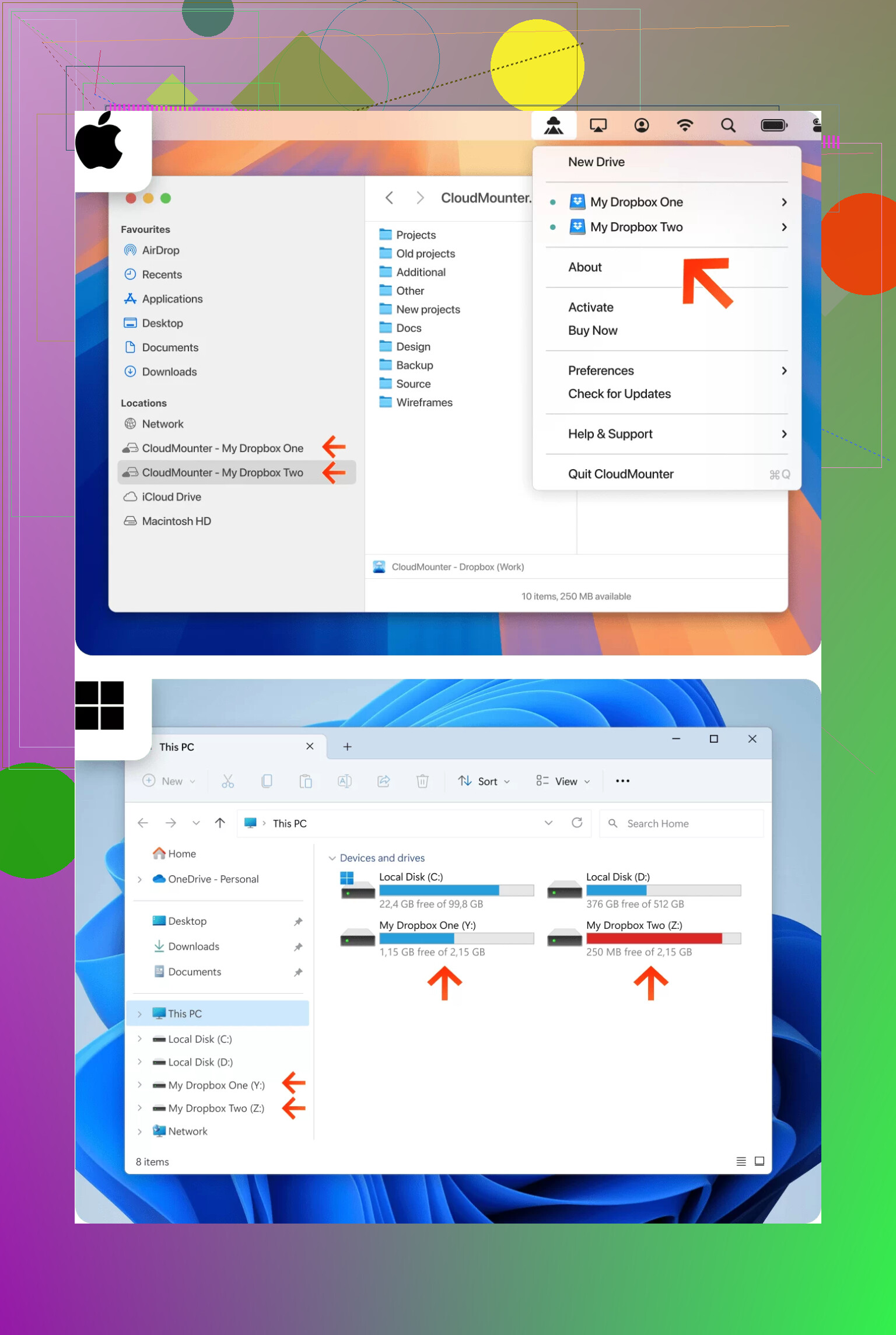Open the user account menu bar icon
Screen dimensions: 896x1335
[x=642, y=125]
